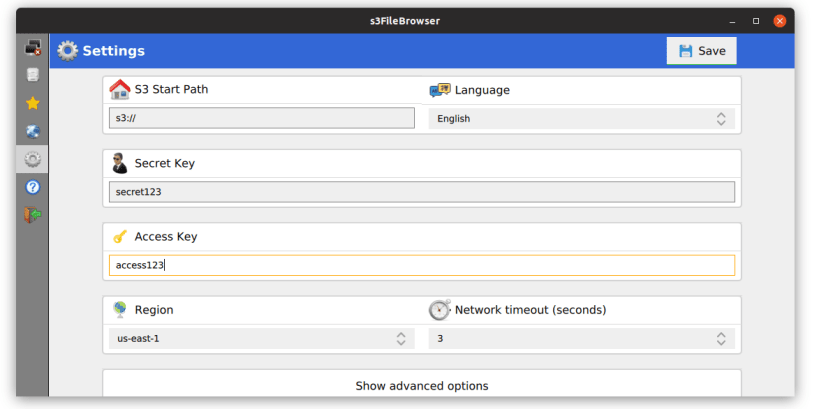Open the storage database icon in sidebar
The width and height of the screenshot is (819, 409).
click(x=33, y=75)
